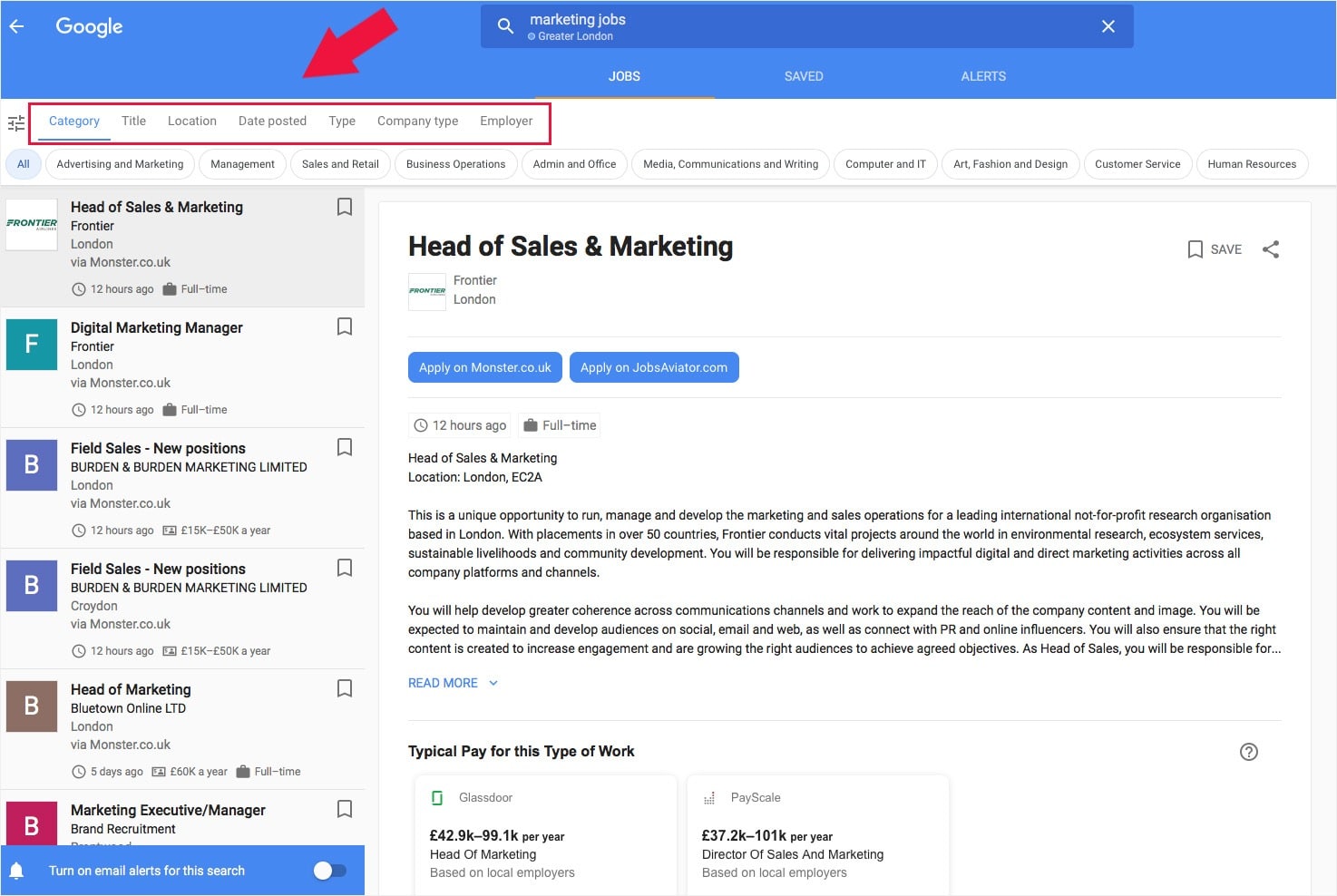Click Apply on Monster.co.uk button
1337x896 pixels.
click(485, 367)
